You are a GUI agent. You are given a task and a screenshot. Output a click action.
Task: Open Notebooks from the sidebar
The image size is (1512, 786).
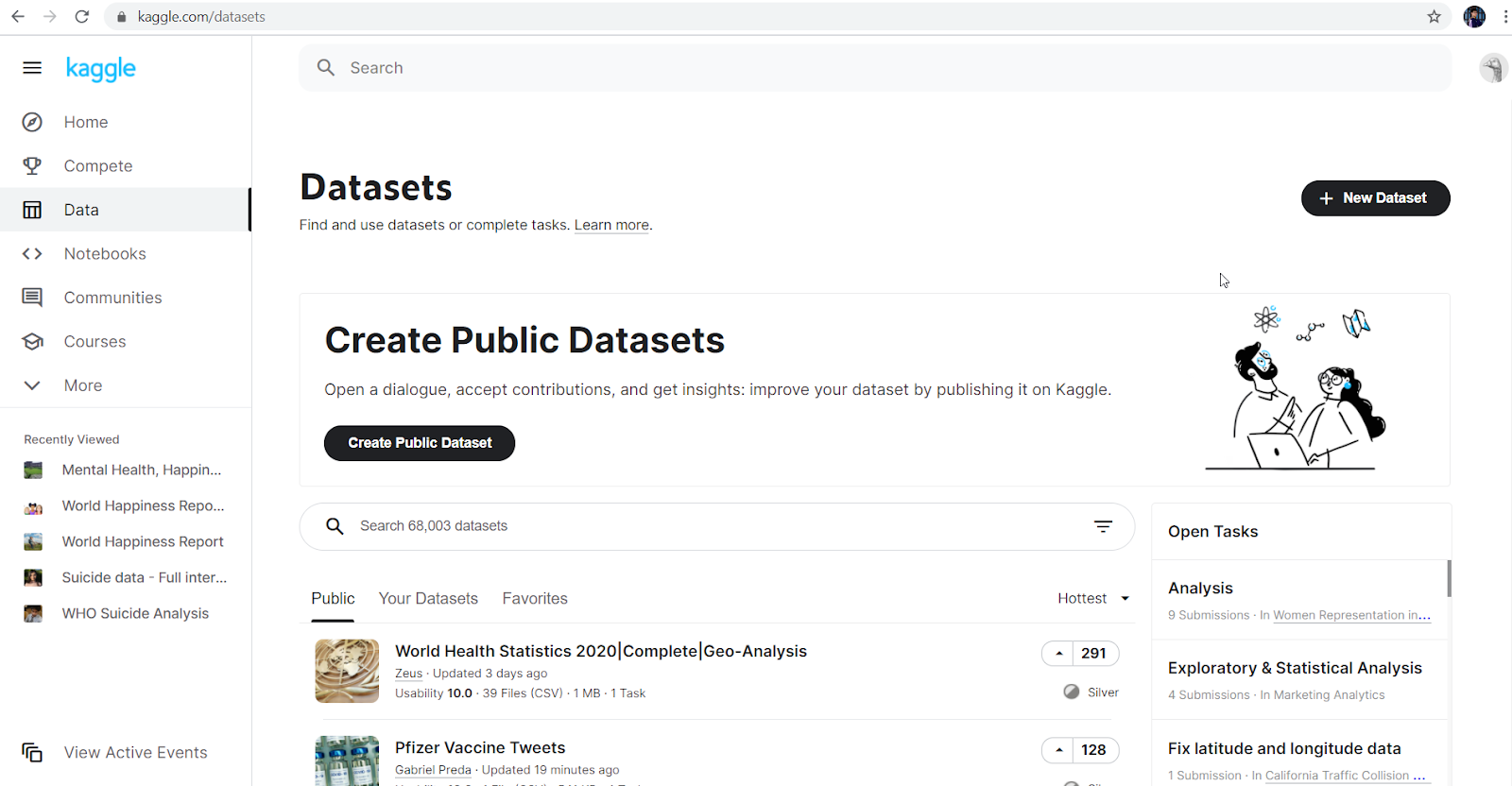click(105, 254)
